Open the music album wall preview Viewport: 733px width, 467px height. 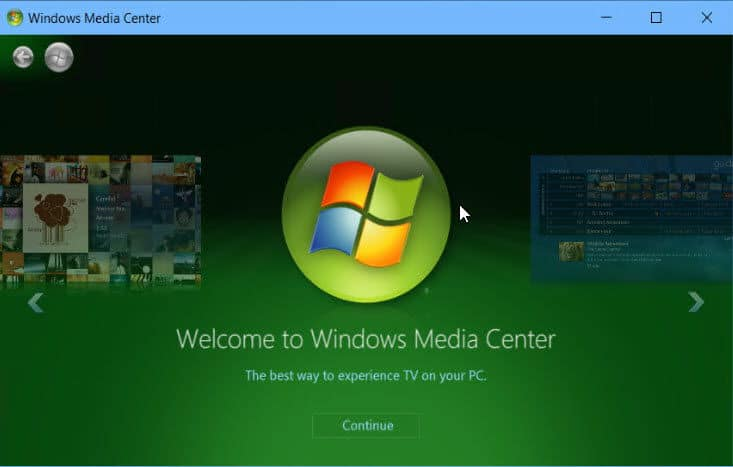101,221
